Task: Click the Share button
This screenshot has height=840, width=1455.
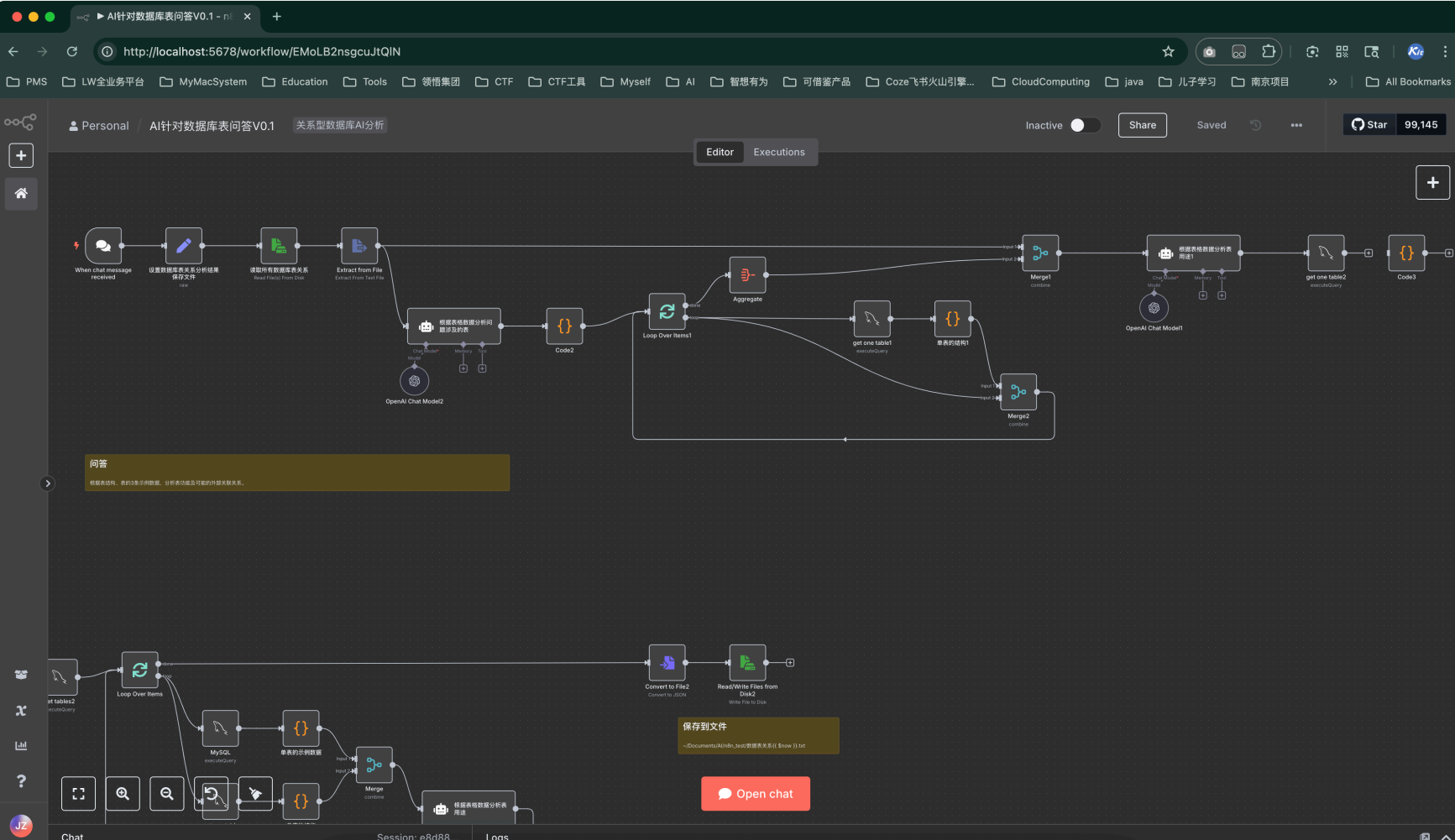Action: coord(1142,125)
